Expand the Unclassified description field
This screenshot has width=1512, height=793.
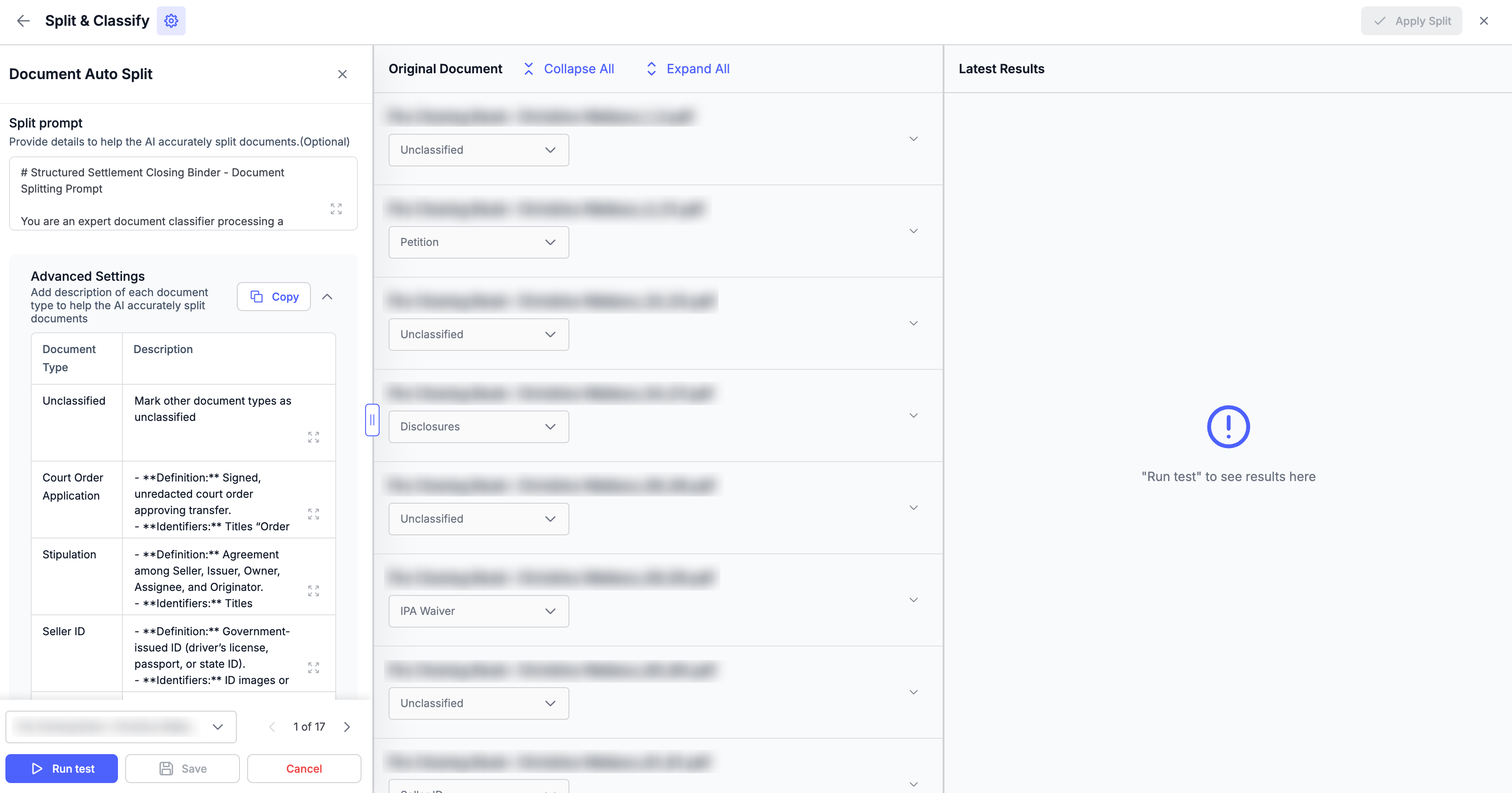[314, 437]
